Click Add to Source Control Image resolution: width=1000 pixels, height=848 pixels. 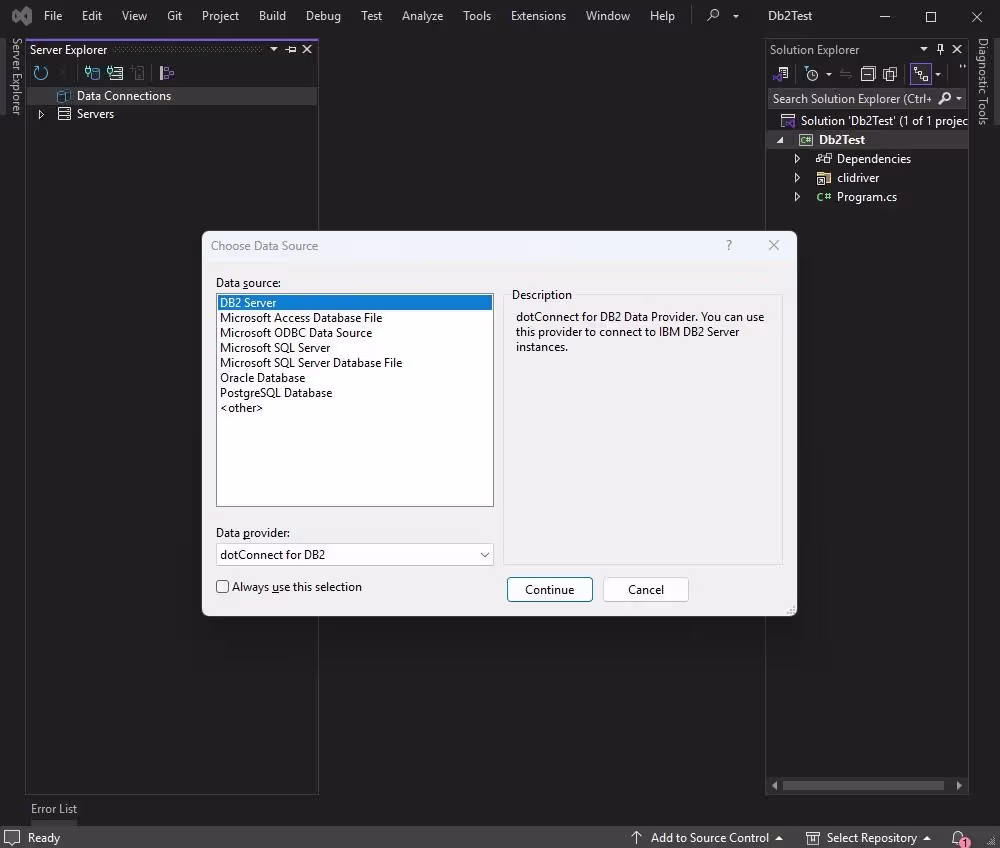coord(707,838)
